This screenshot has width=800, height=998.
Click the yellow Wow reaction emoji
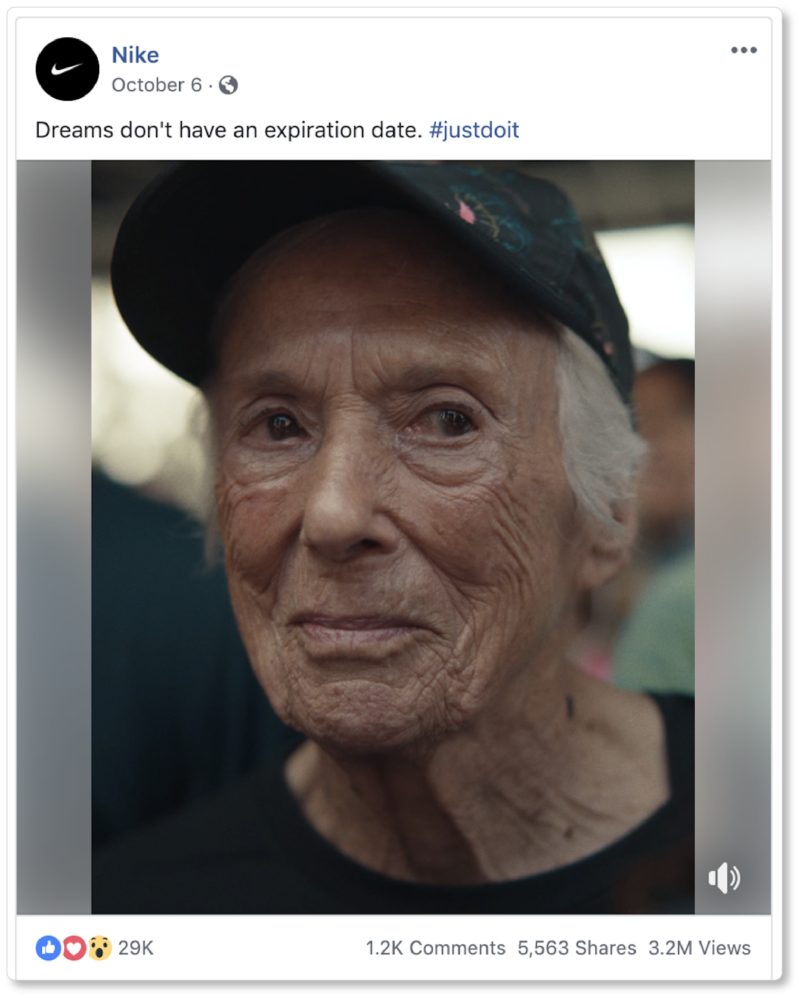point(99,948)
